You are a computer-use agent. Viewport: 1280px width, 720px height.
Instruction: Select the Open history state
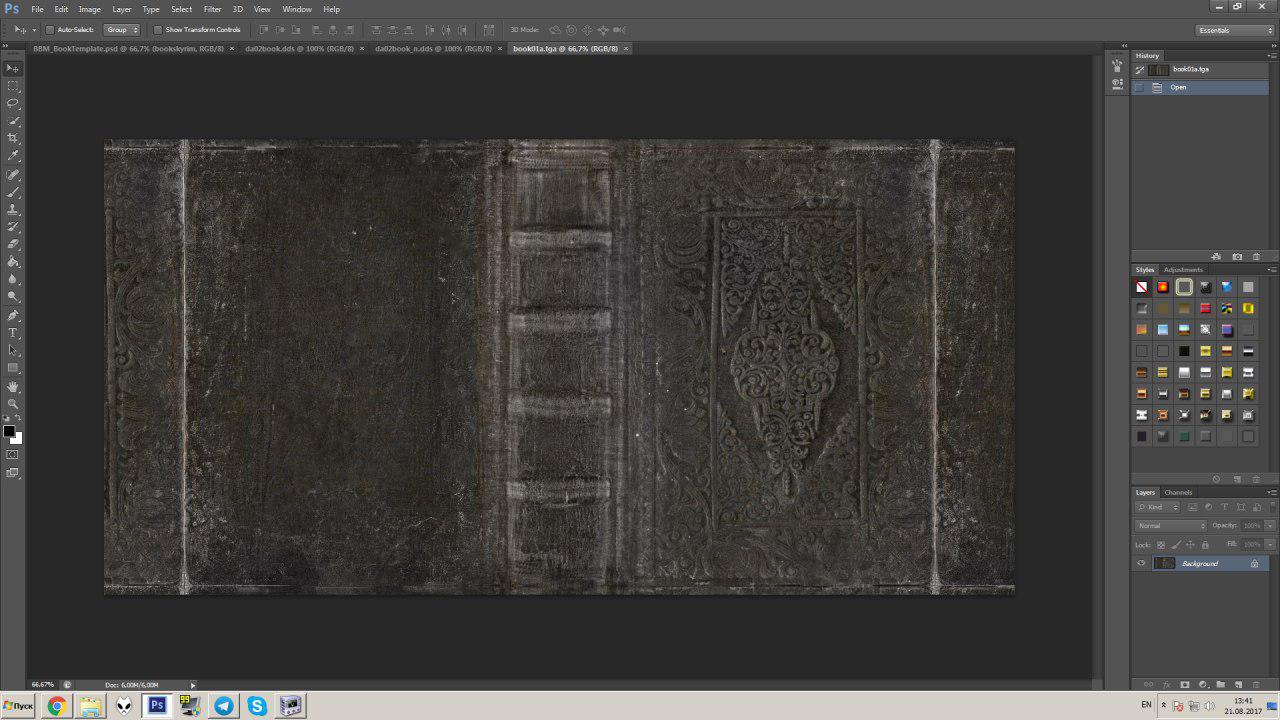(1179, 87)
